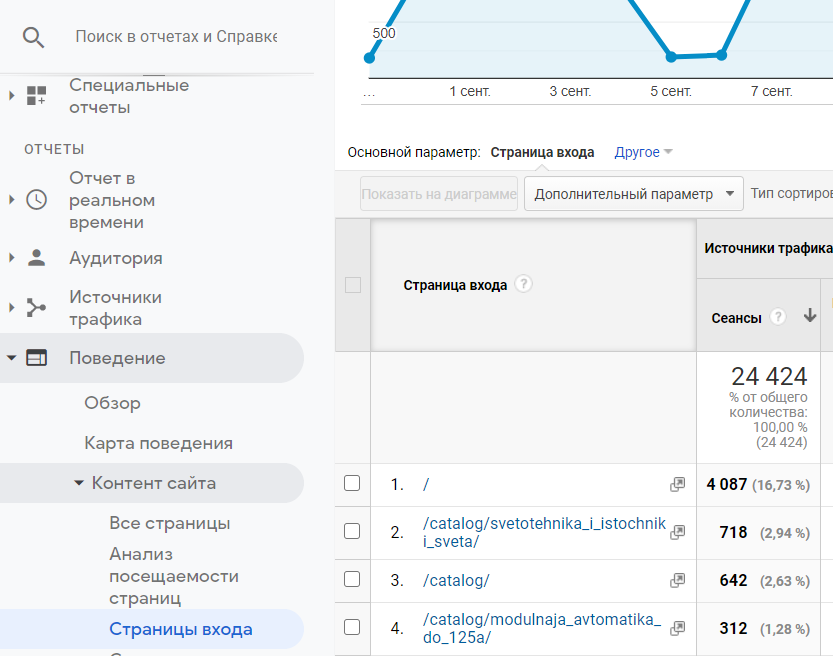
Task: Click open-in-new-window icon for /catalog/ row
Action: [x=677, y=580]
